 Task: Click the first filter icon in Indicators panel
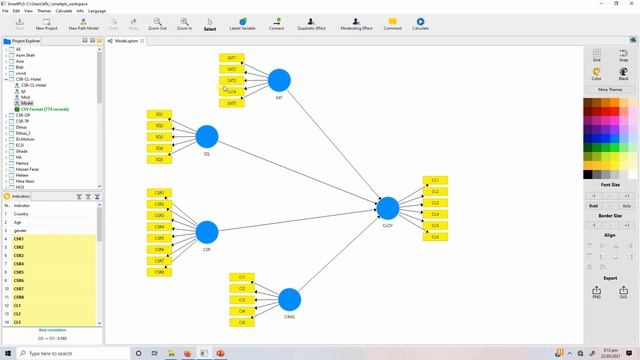tap(79, 197)
